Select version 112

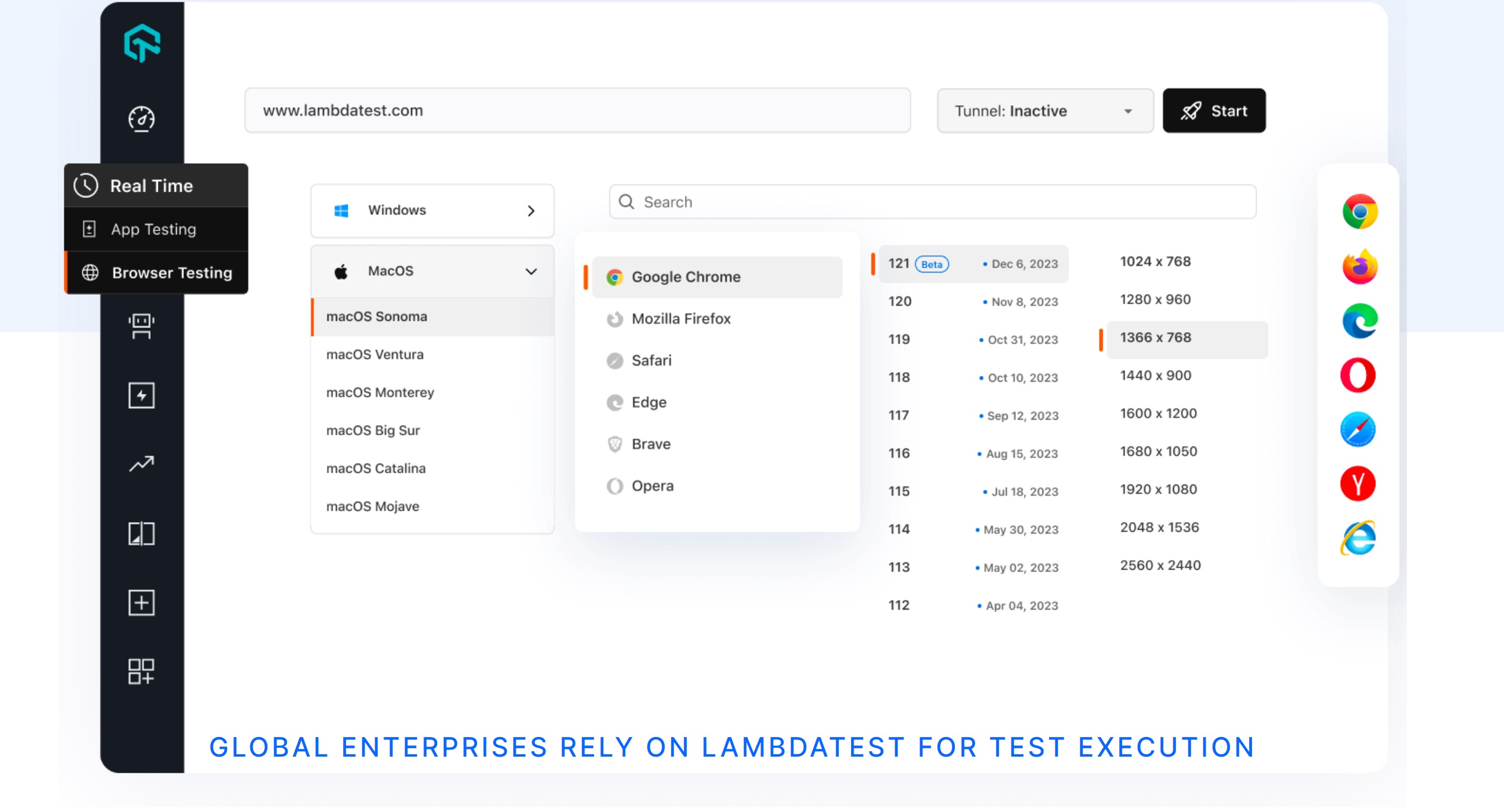click(973, 605)
